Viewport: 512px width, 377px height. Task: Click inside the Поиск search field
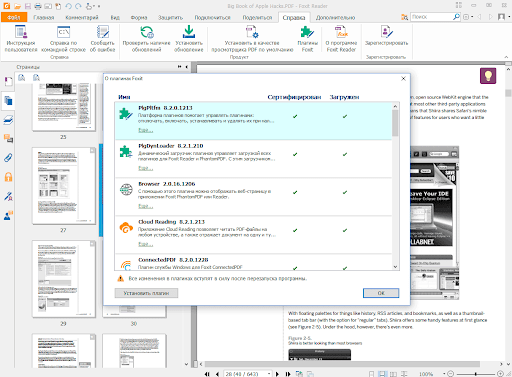(432, 17)
